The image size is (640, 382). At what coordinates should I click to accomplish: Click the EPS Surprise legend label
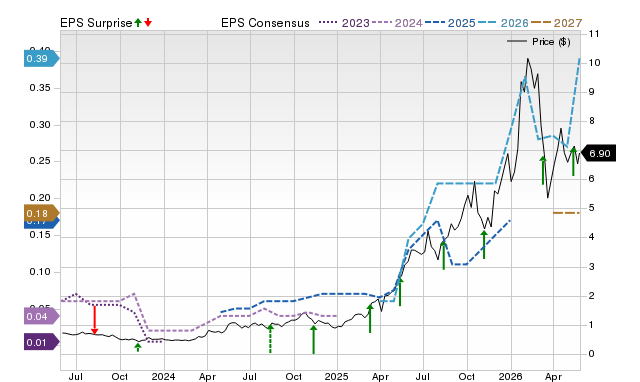click(96, 23)
